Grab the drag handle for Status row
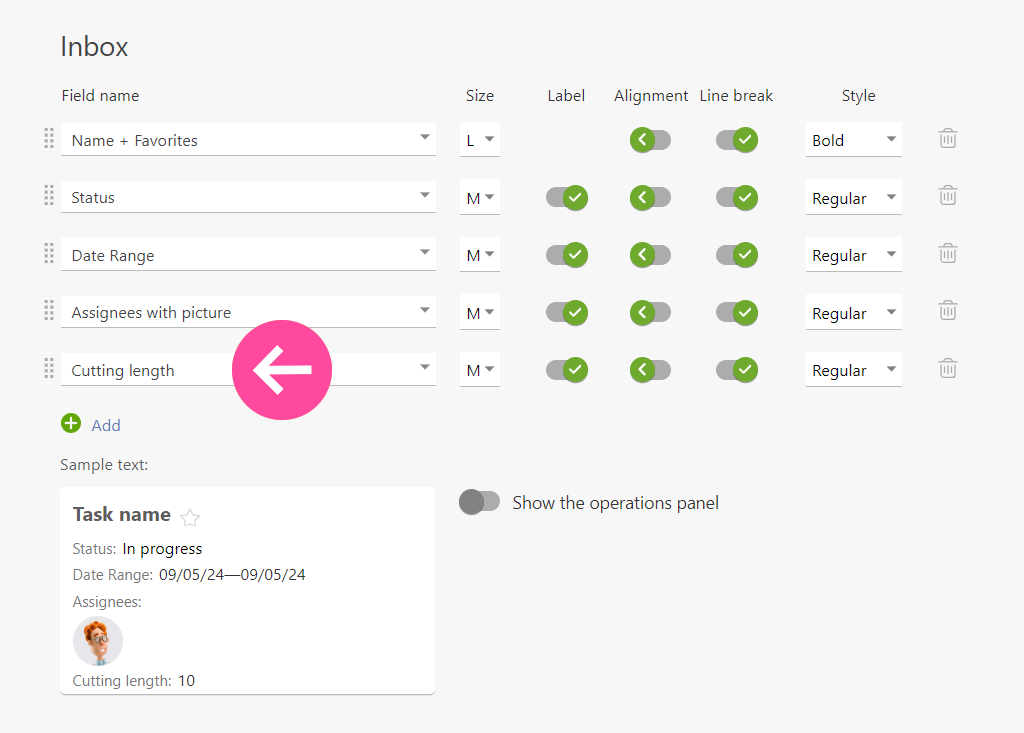Screen dimensions: 1024x733 (x=49, y=195)
